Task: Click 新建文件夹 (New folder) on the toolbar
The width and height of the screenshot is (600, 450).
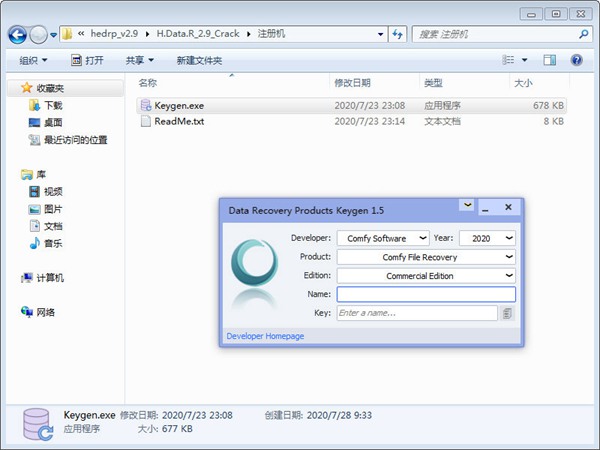Action: pyautogui.click(x=199, y=60)
